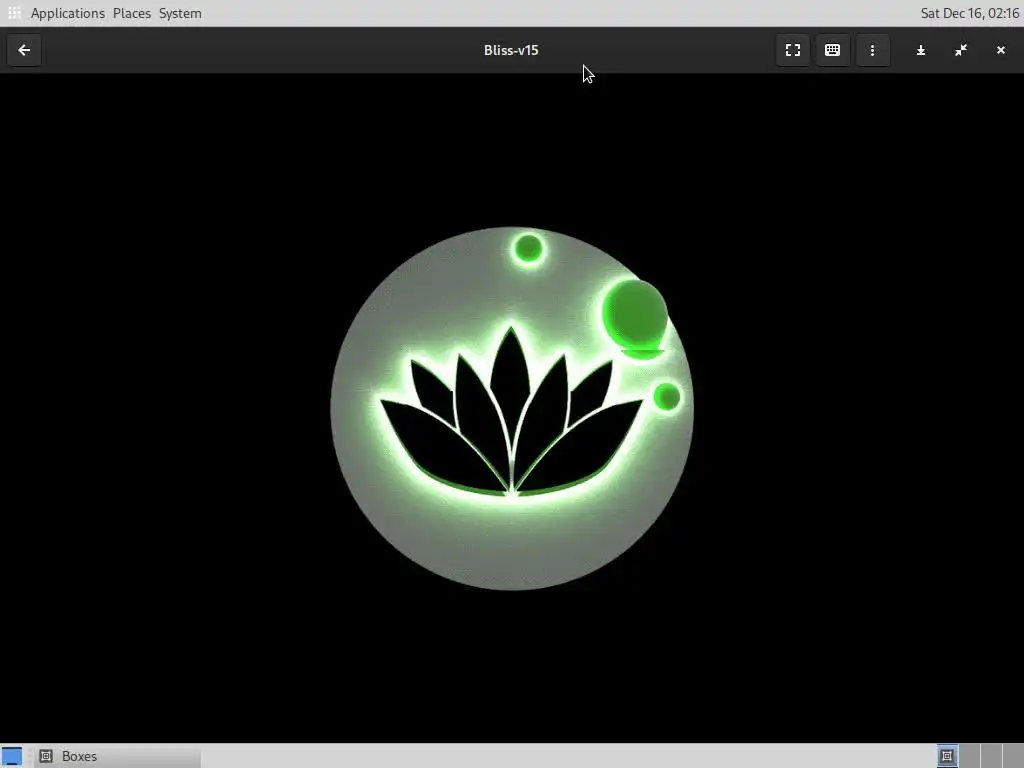Open the three-dot machine menu

(x=872, y=50)
